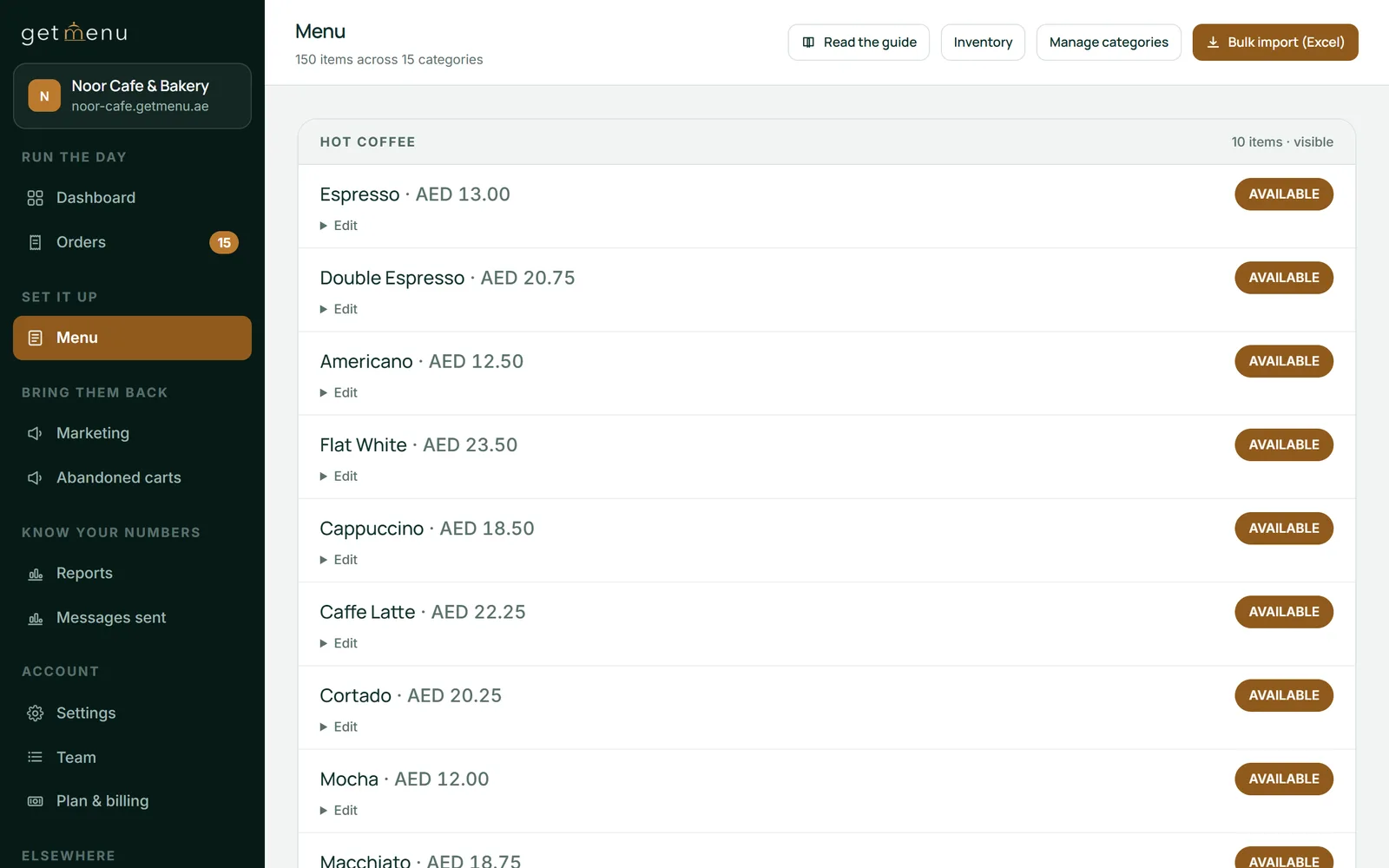Click the Reports chart icon
Screen dimensions: 1389x868
tap(35, 574)
